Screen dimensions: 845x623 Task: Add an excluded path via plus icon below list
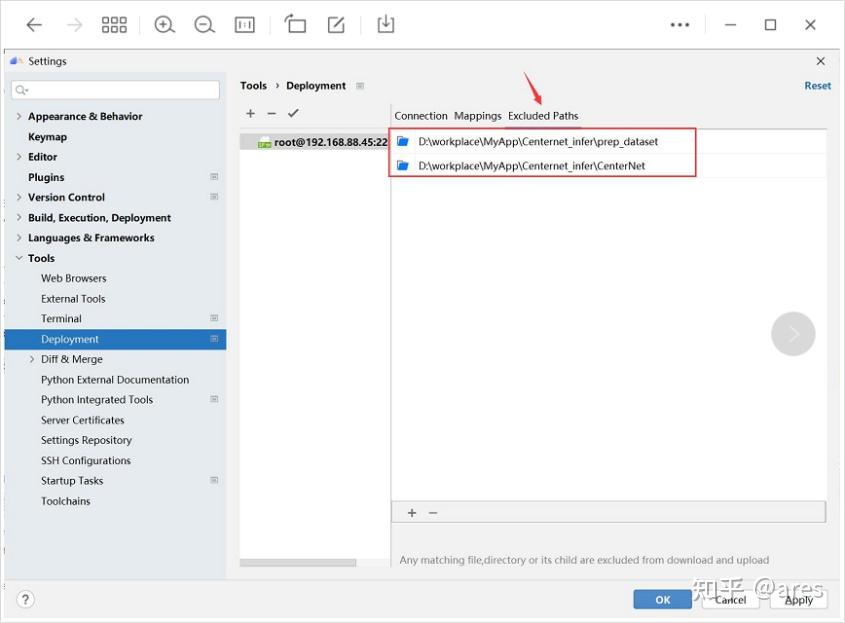tap(412, 512)
